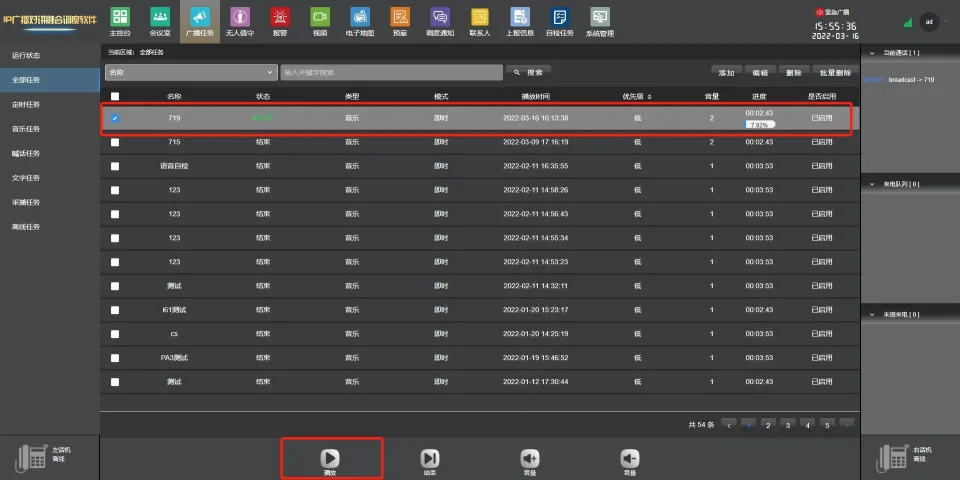Open 系统管理 system management
The height and width of the screenshot is (480, 960).
click(600, 21)
